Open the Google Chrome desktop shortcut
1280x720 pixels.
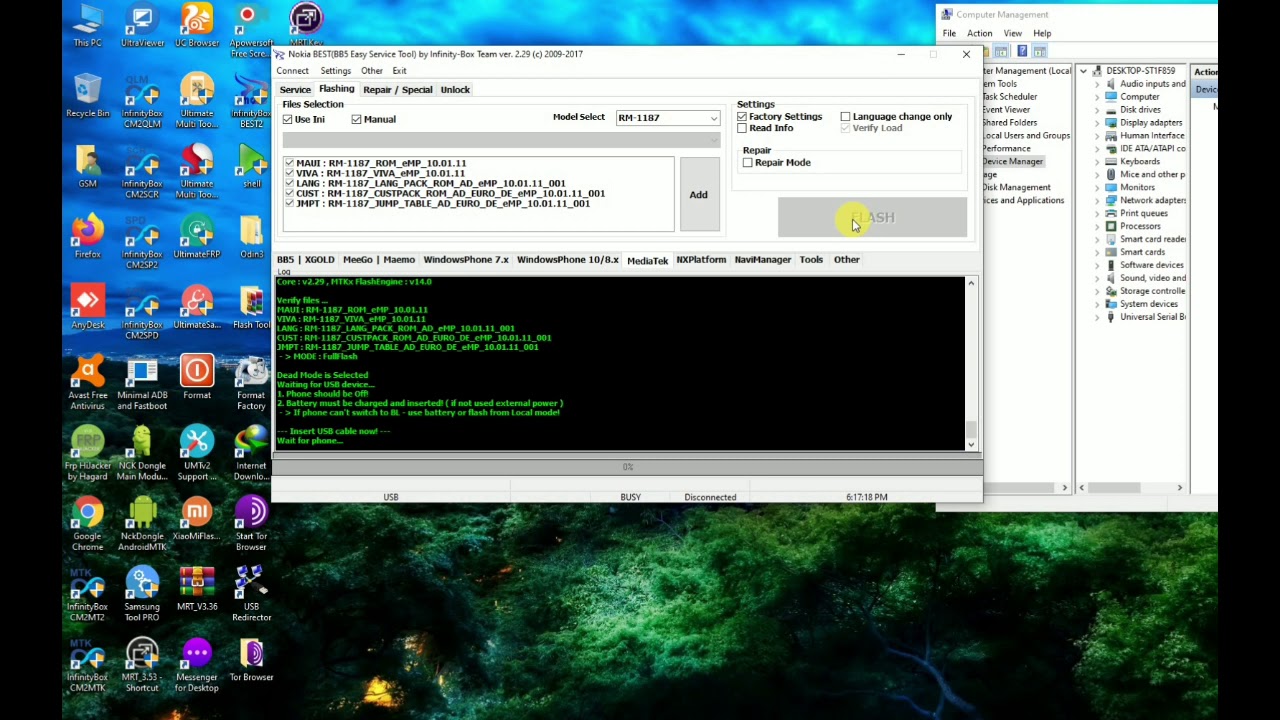tap(87, 524)
